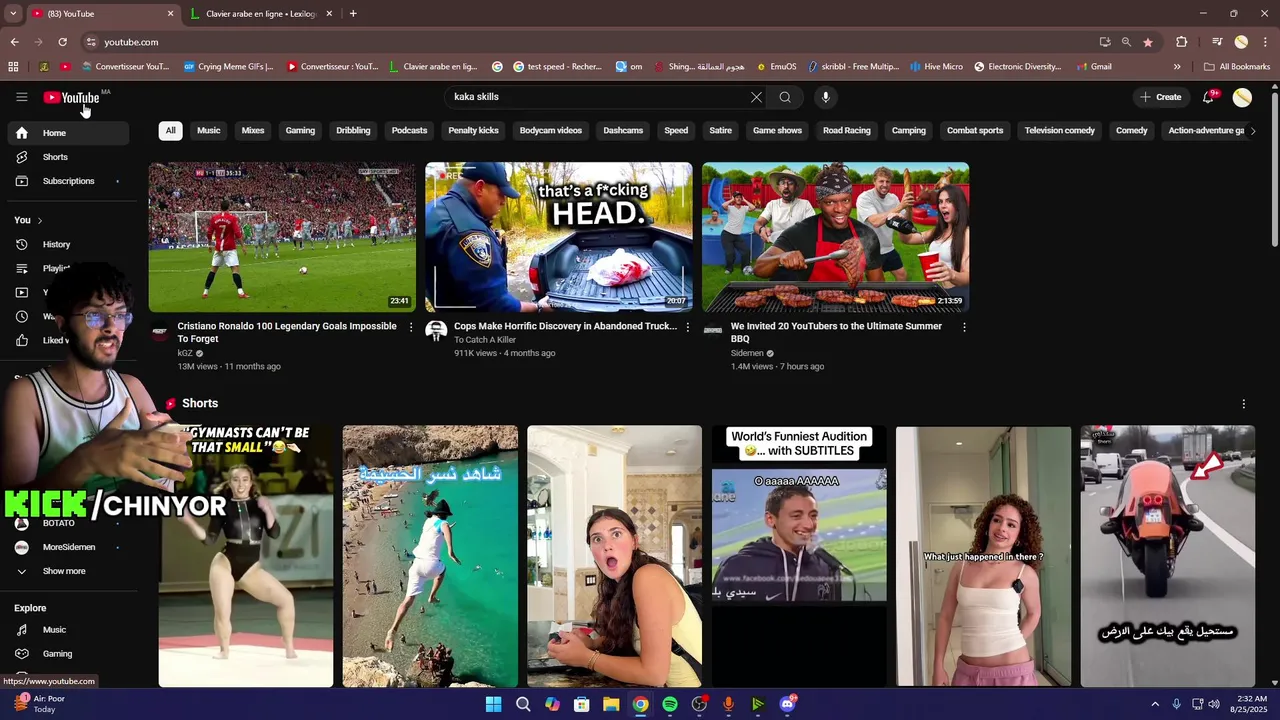Open the Gymnasts Can't Be That Small short
1280x720 pixels.
tap(246, 556)
